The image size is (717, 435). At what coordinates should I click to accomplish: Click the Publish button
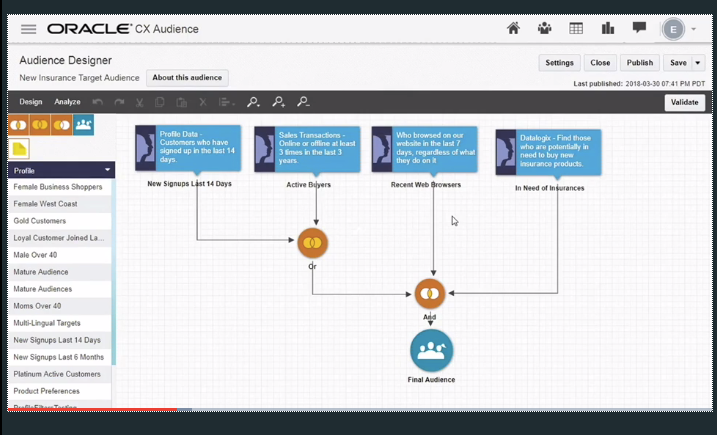tap(639, 62)
